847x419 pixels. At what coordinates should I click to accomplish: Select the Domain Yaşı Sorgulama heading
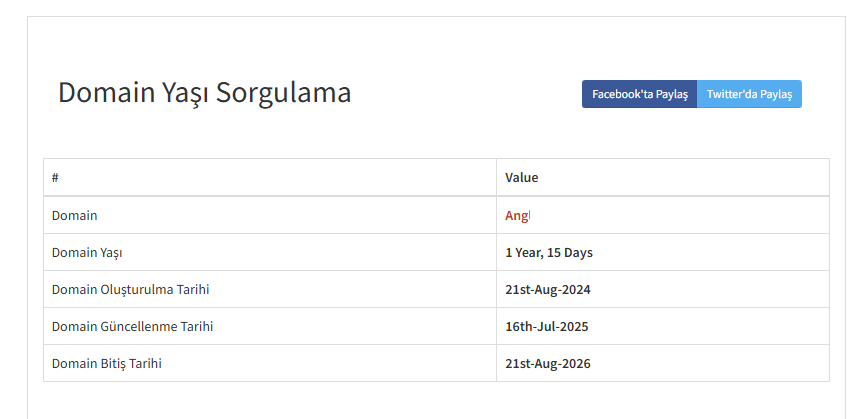tap(205, 92)
